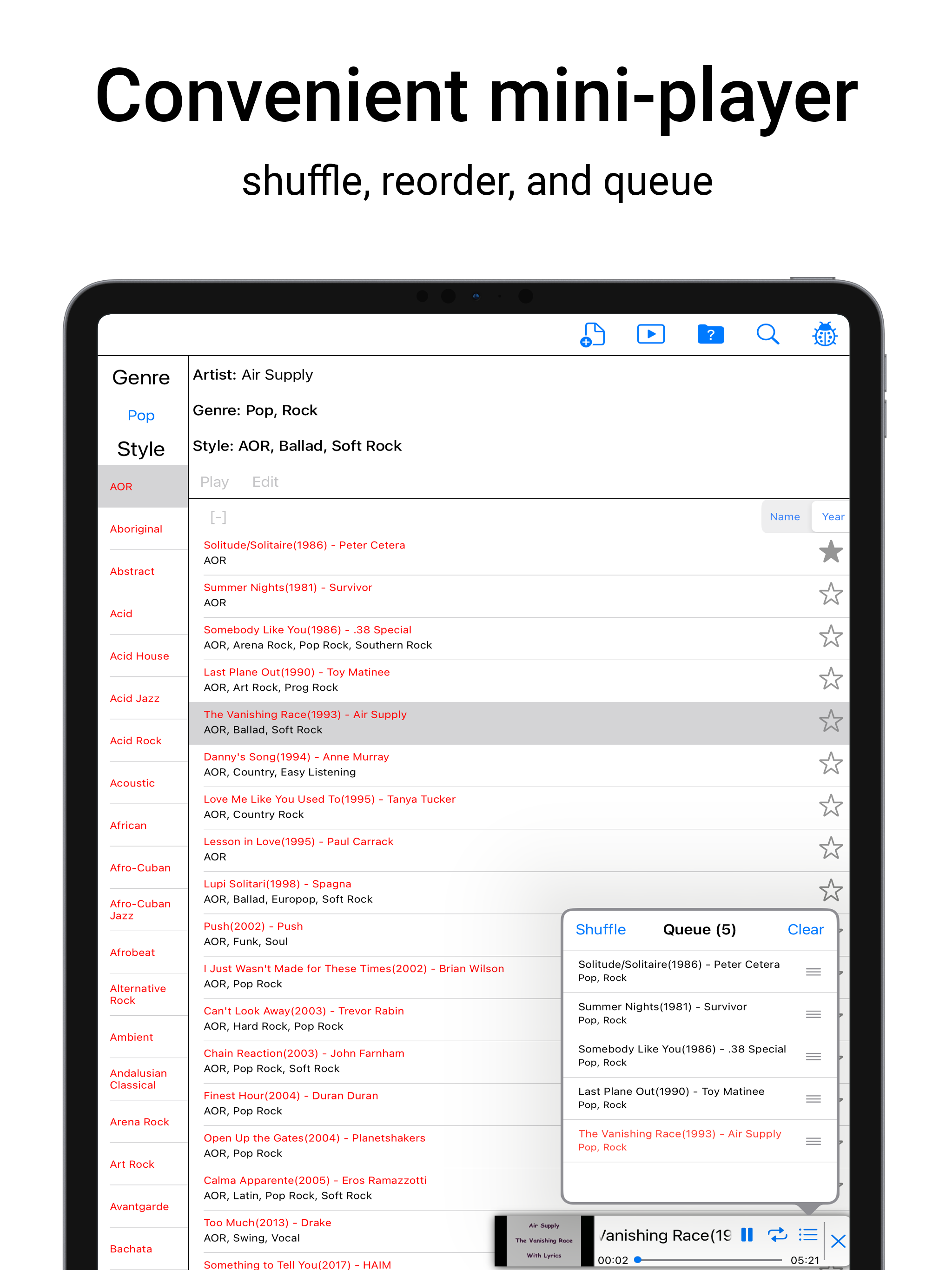Image resolution: width=952 pixels, height=1270 pixels.
Task: Unfavorite Solitude/Solitaire filled star
Action: click(x=830, y=552)
